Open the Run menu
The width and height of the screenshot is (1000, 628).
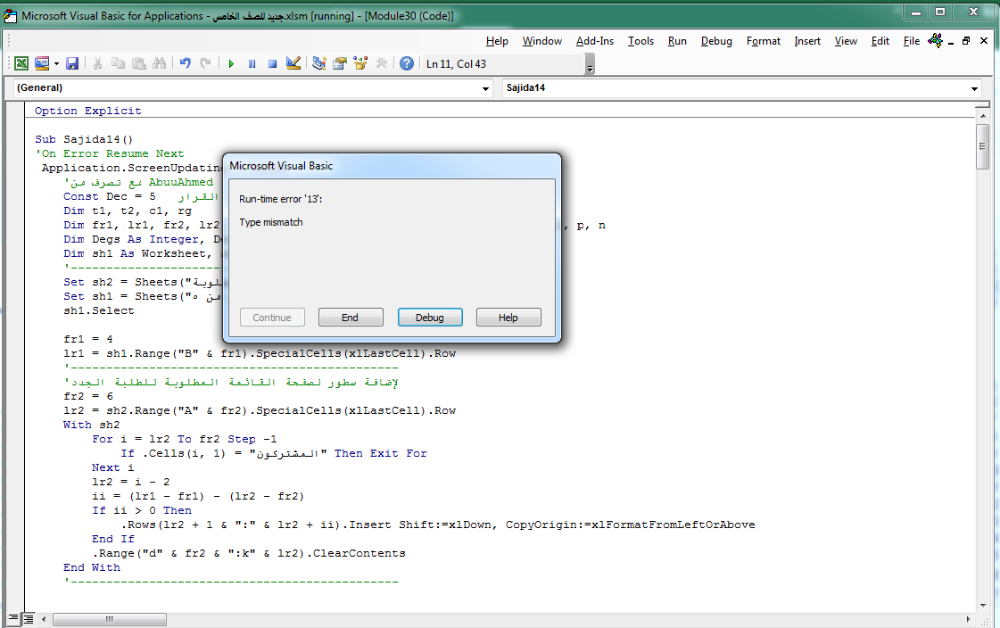click(677, 41)
